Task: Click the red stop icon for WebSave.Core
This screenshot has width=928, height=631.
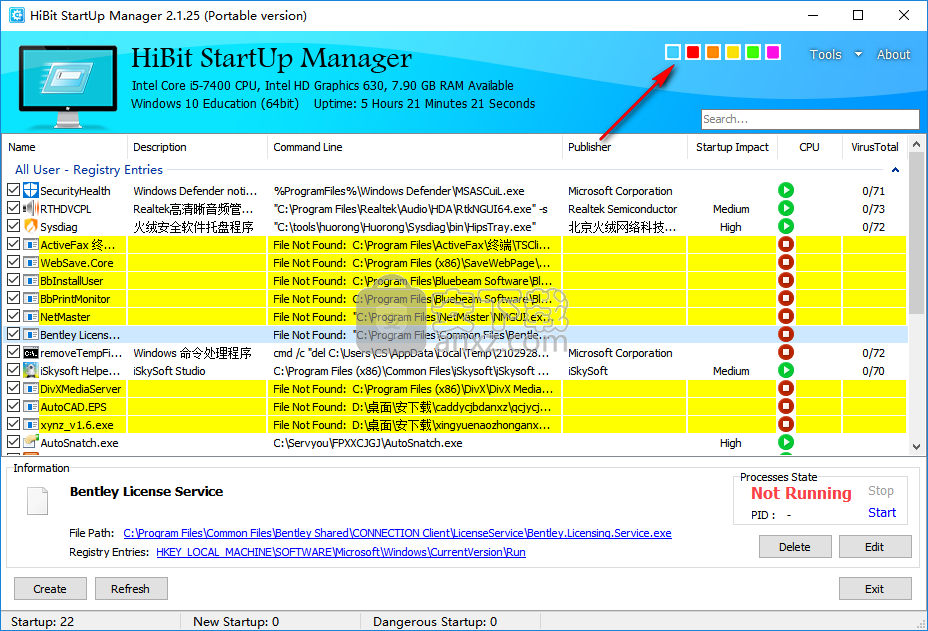Action: tap(785, 262)
